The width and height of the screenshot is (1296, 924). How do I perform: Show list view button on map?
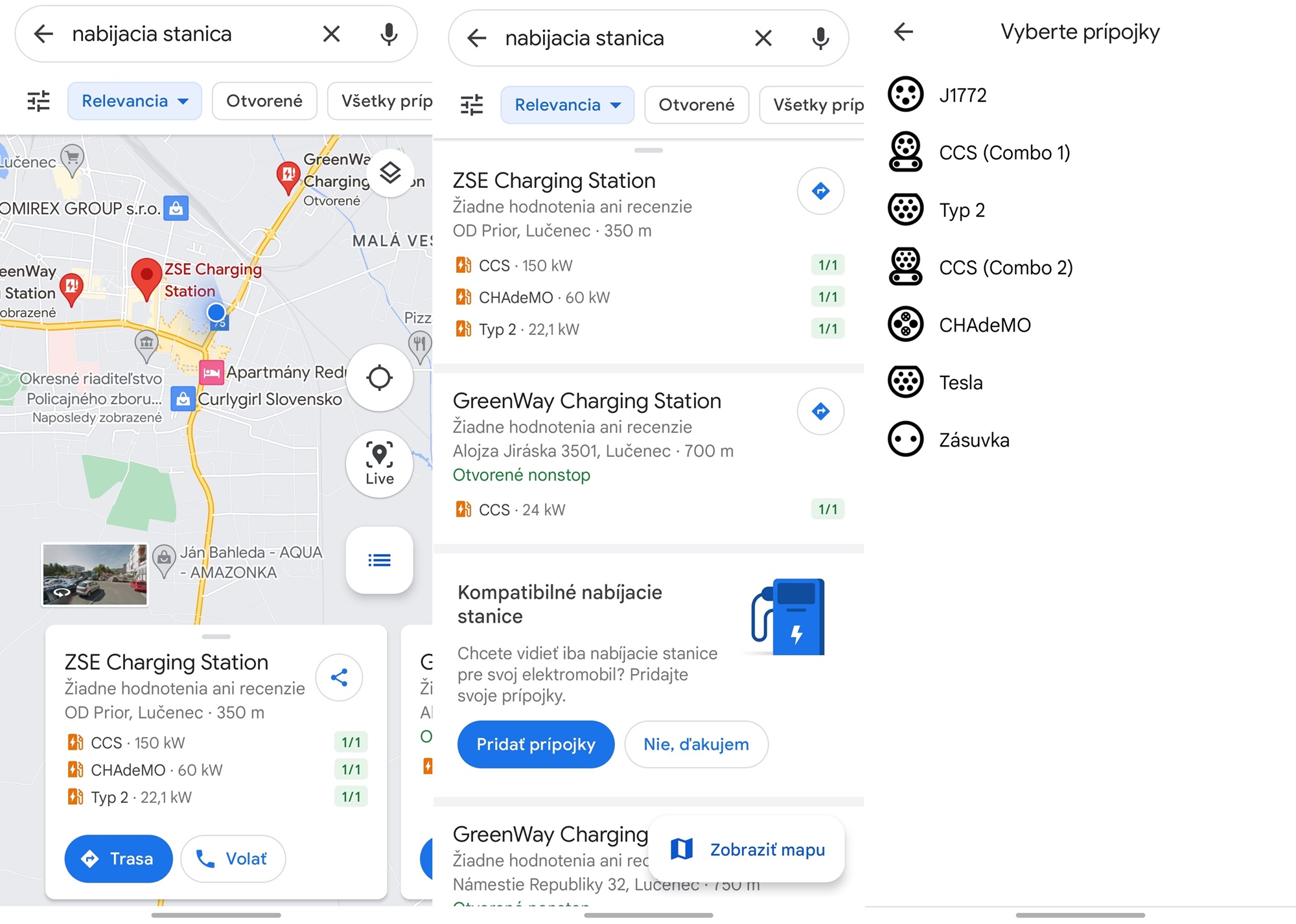(380, 560)
